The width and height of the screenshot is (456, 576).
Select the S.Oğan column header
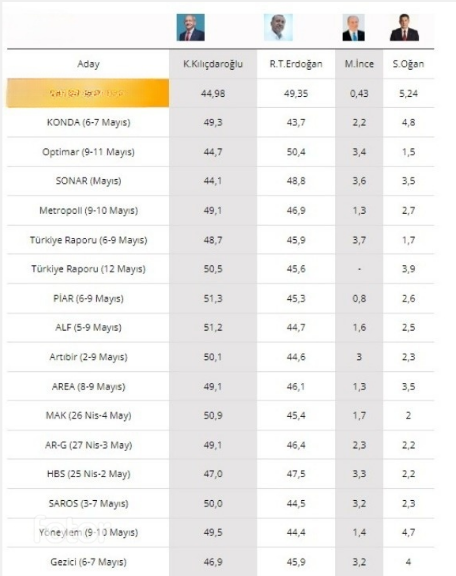tap(408, 64)
